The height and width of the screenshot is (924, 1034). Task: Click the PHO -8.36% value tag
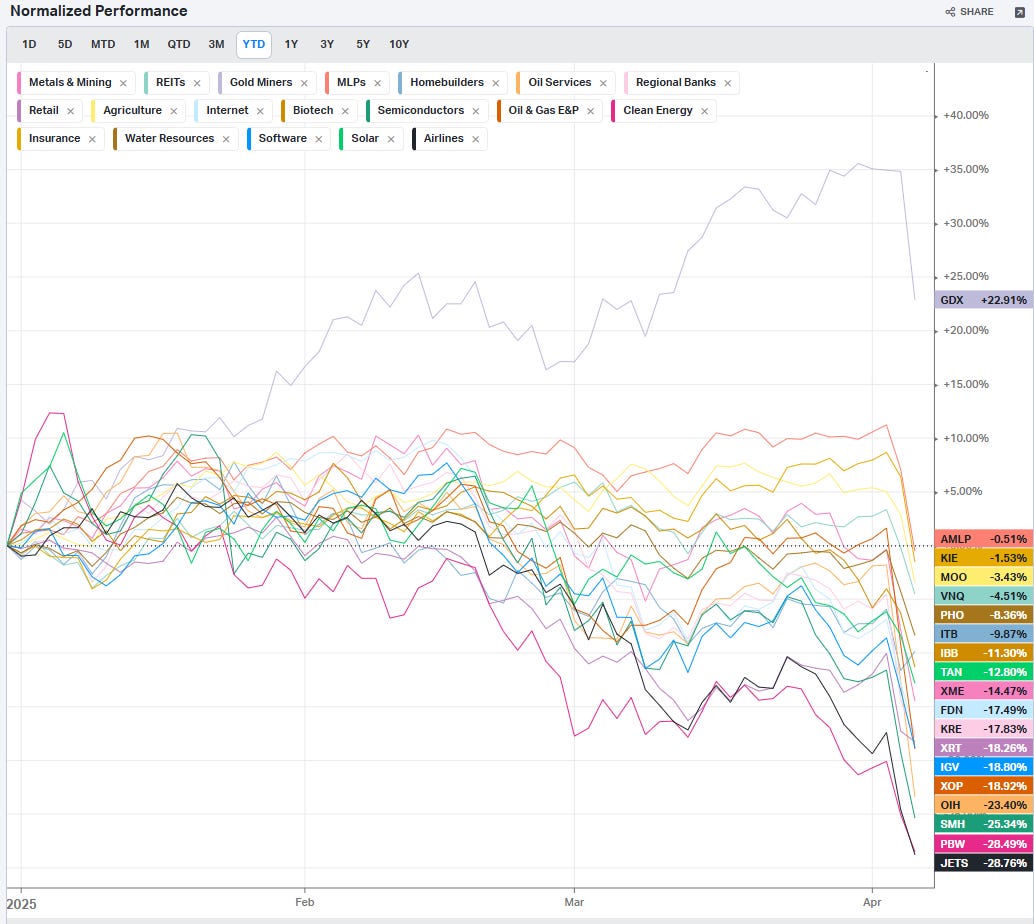[983, 615]
